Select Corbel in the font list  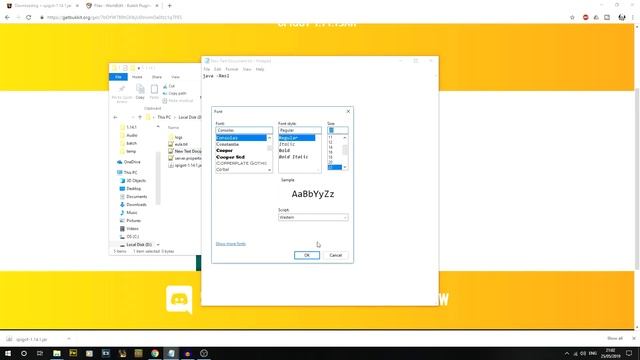point(222,169)
